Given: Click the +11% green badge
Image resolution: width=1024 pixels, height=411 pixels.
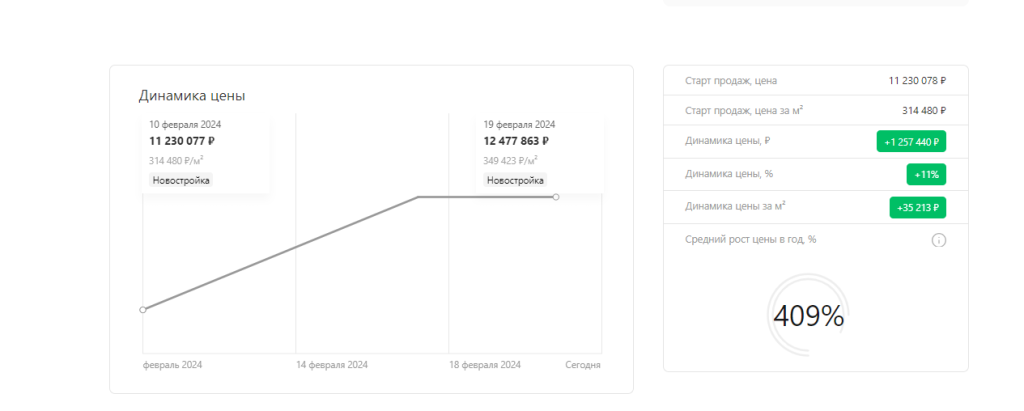Looking at the screenshot, I should [x=926, y=174].
